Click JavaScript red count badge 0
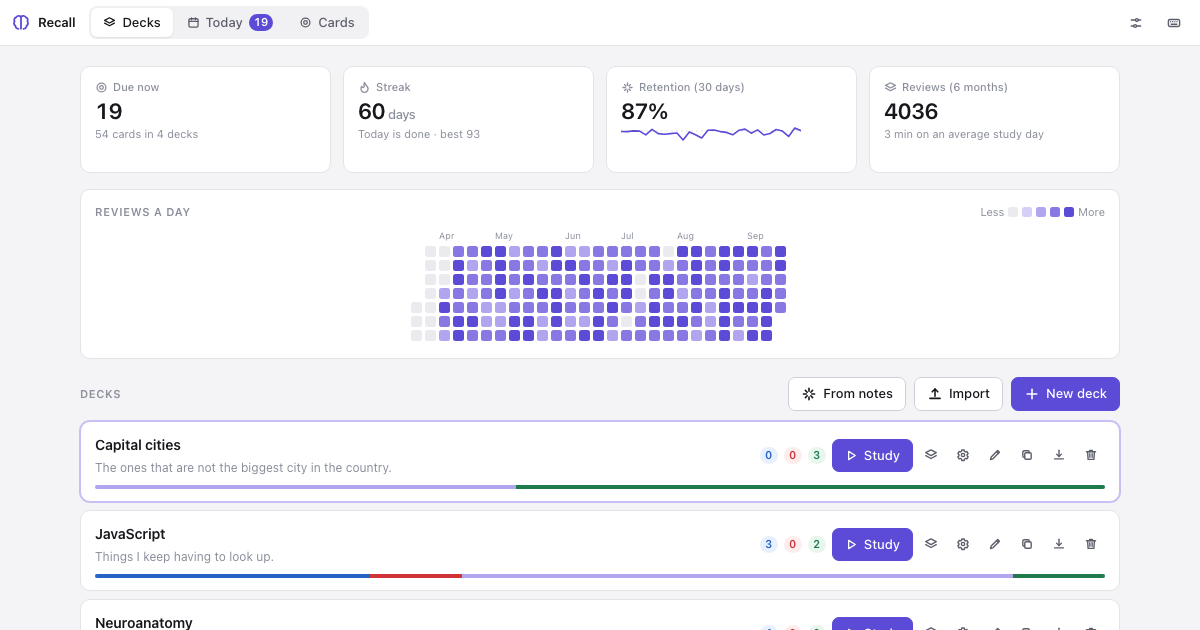This screenshot has height=630, width=1200. 793,544
